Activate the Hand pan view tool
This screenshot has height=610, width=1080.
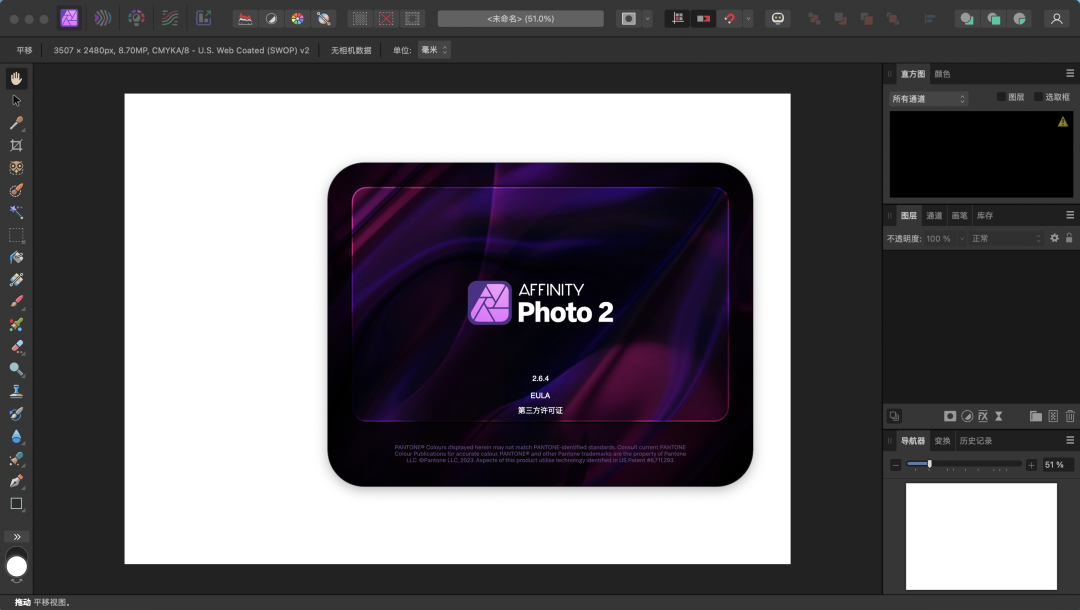16,78
